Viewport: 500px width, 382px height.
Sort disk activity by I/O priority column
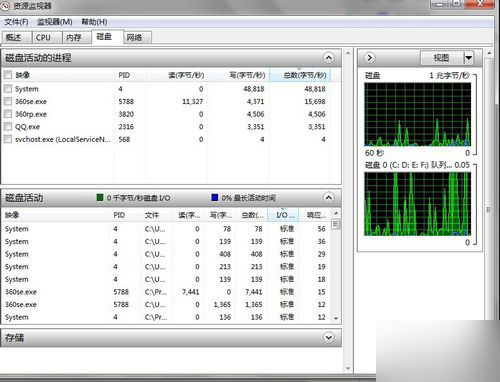pyautogui.click(x=283, y=215)
